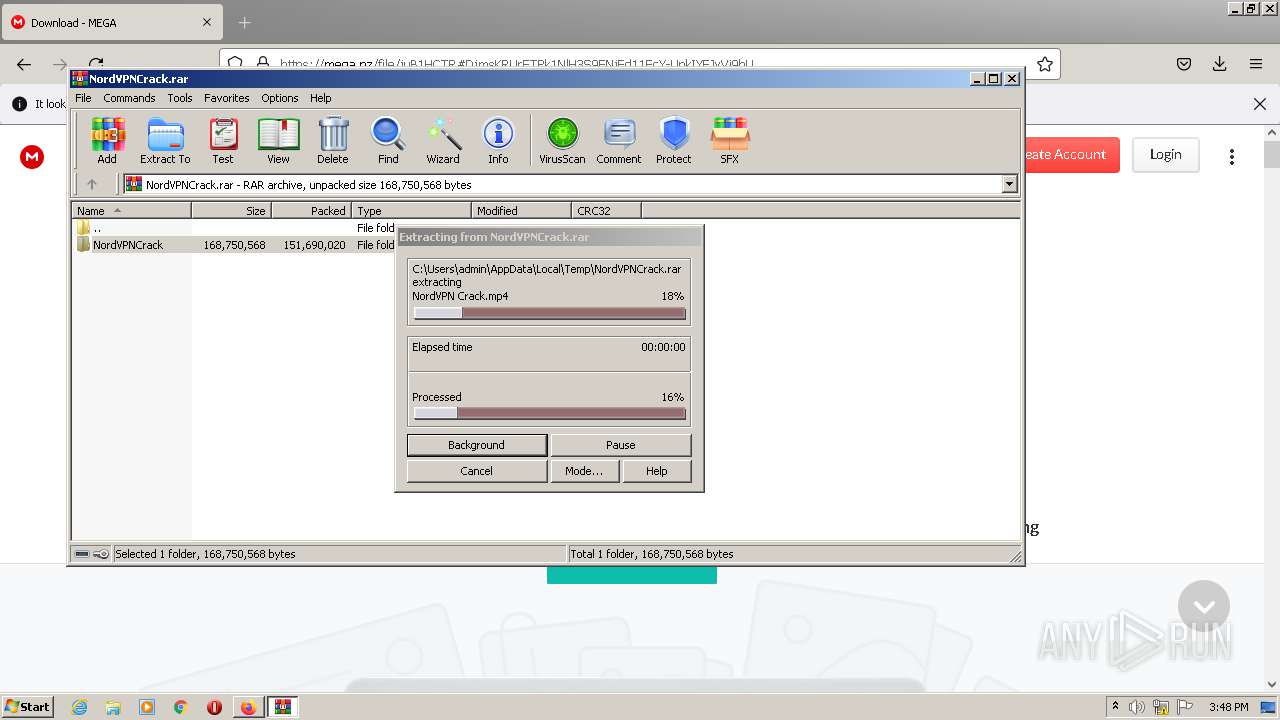Click the Add toolbar icon in WinRAR
The width and height of the screenshot is (1280, 720).
(x=107, y=141)
